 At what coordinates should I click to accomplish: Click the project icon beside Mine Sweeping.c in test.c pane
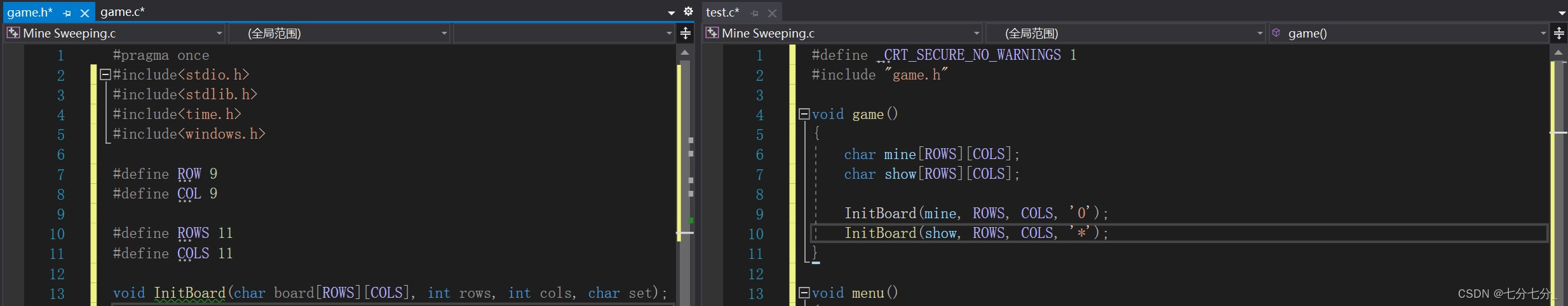click(712, 33)
